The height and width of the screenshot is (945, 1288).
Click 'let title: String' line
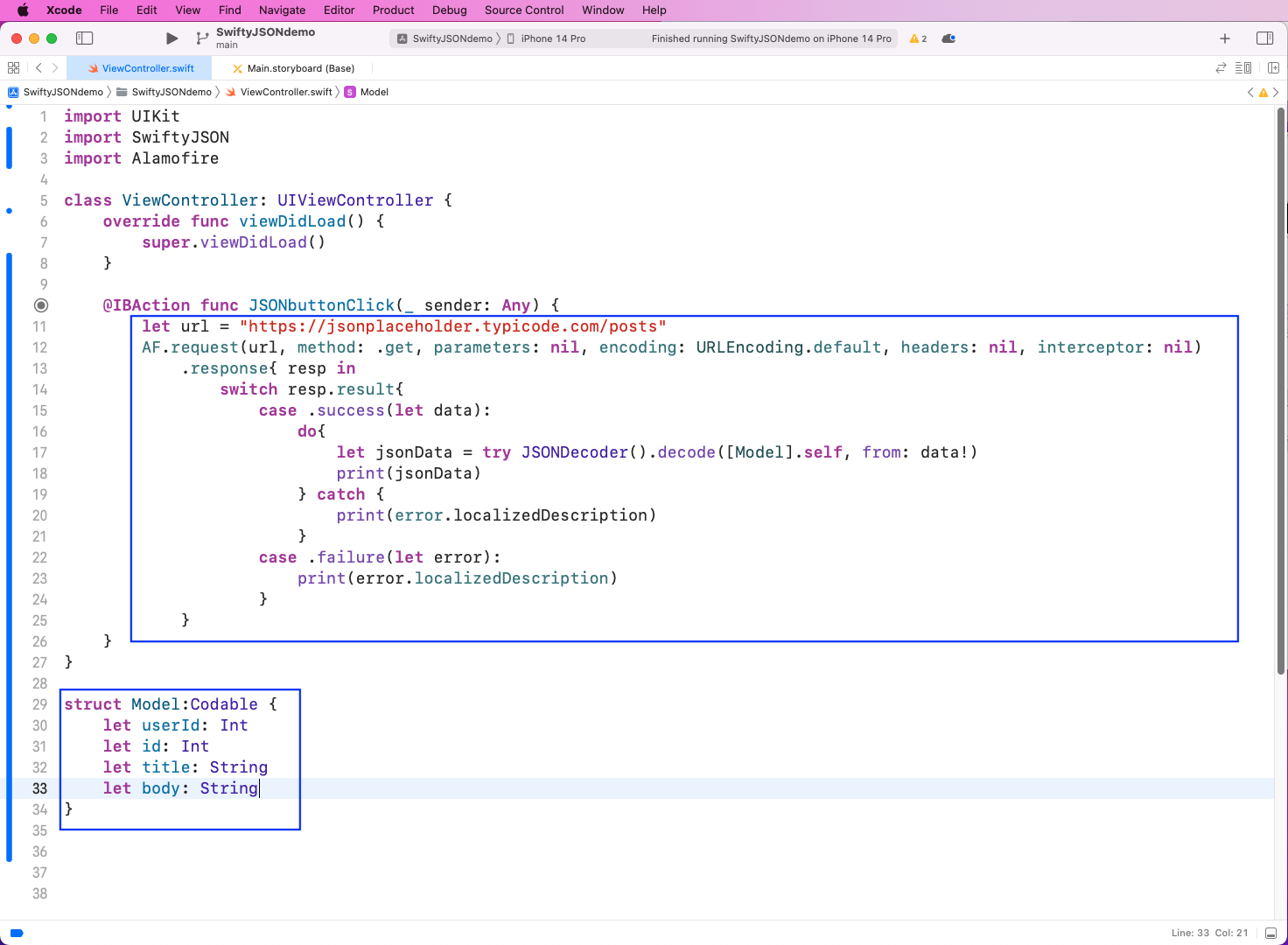pos(185,767)
